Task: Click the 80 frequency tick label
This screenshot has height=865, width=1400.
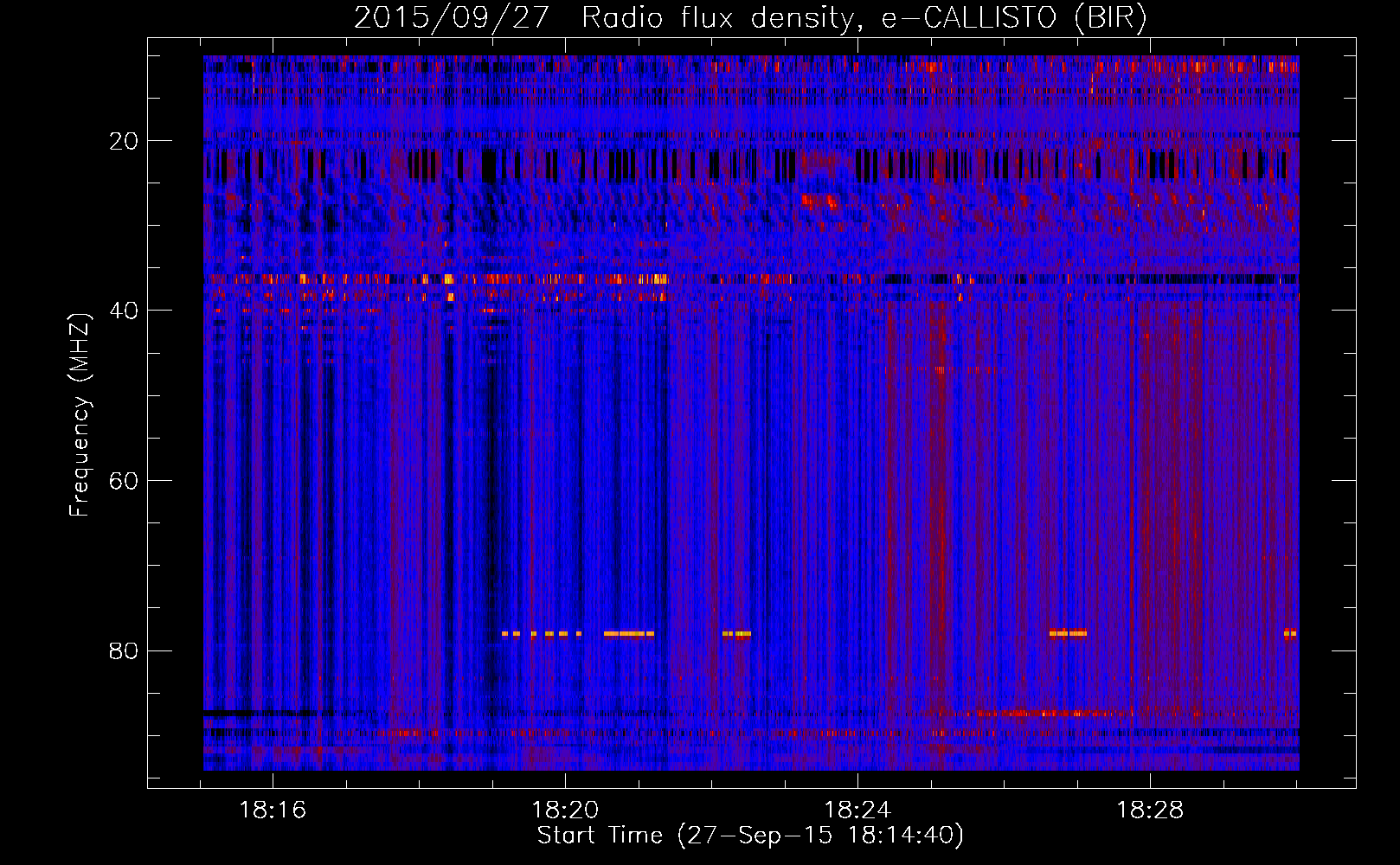Action: pos(124,650)
